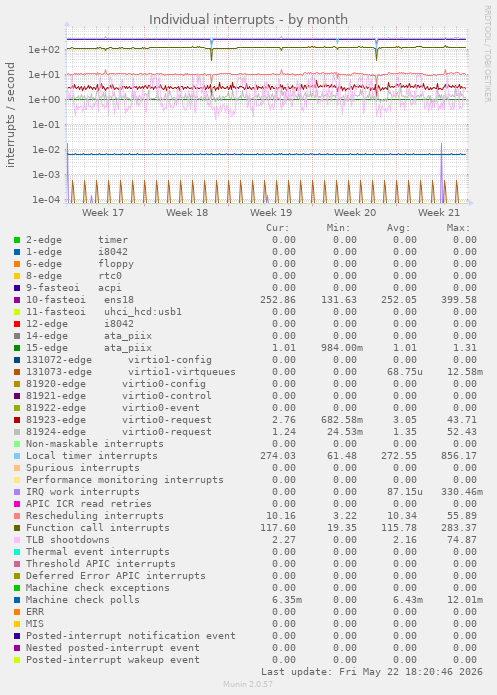Click the Local timer interrupts color swatch
497x695 pixels.
(17, 456)
